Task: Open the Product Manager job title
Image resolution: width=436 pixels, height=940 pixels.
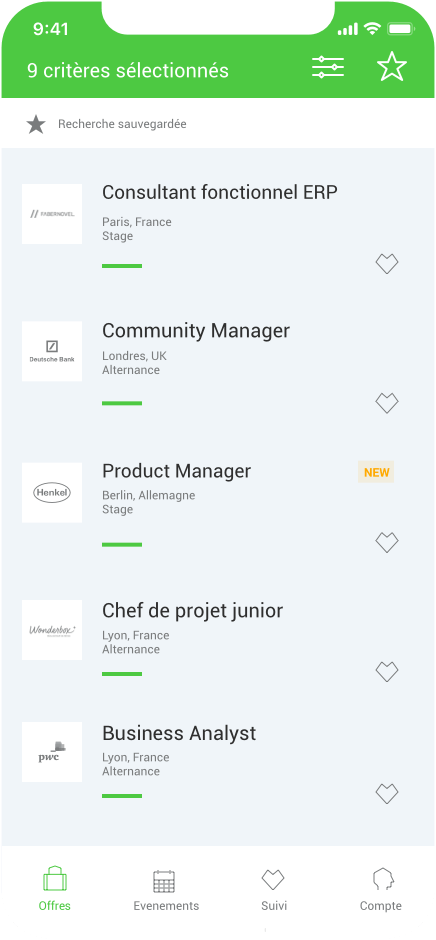Action: click(x=176, y=471)
